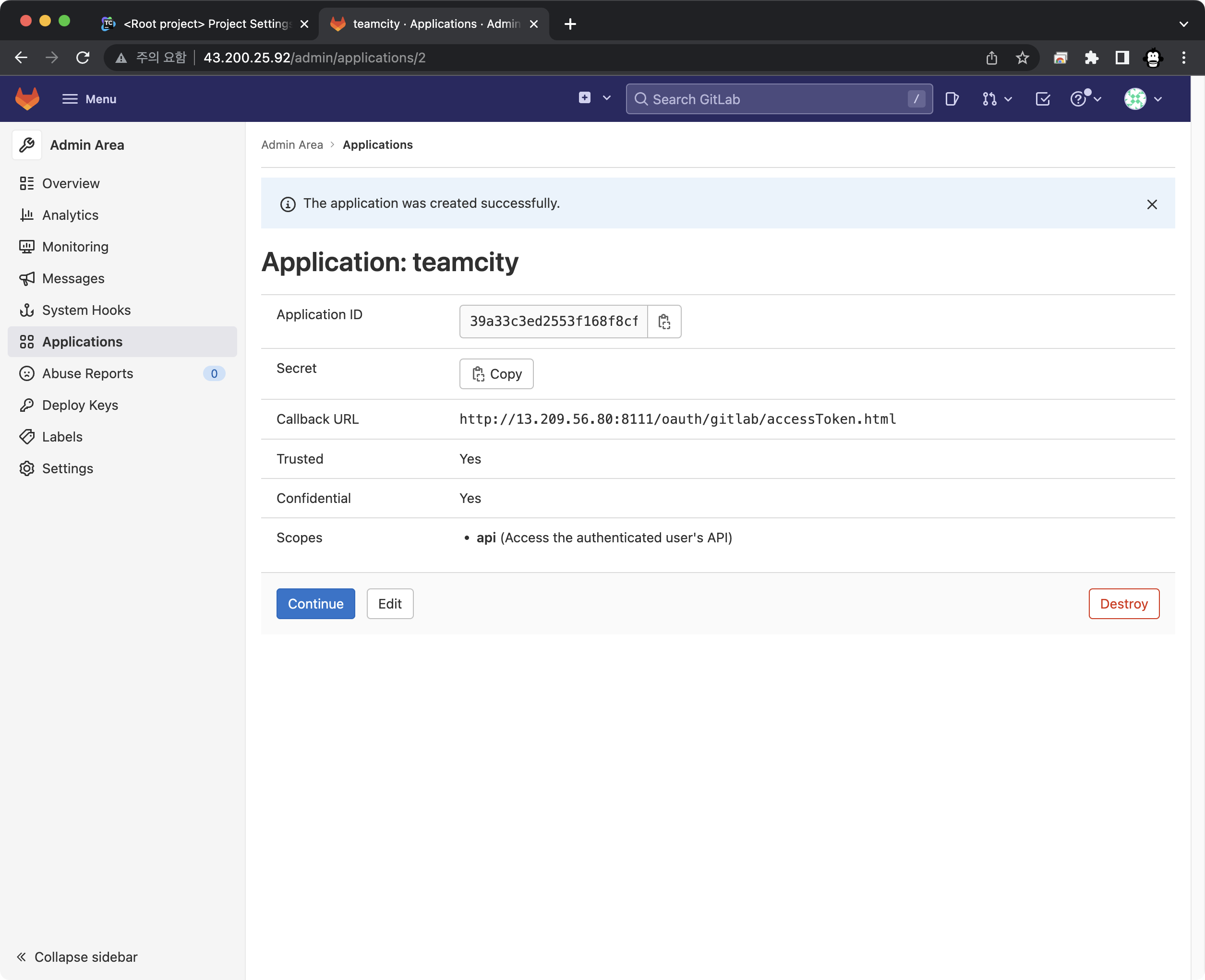
Task: Click the Edit button
Action: 390,603
